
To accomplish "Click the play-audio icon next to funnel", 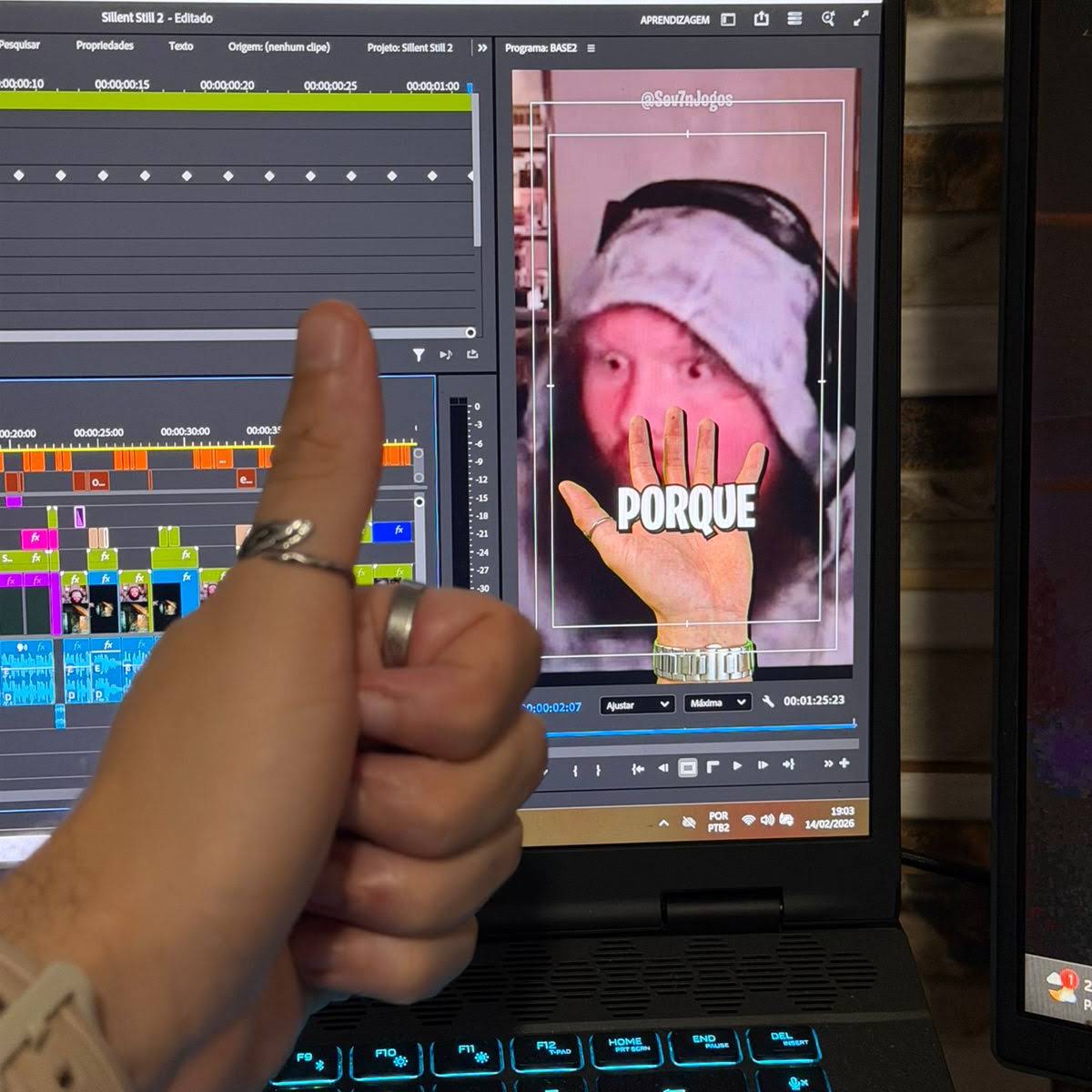I will tap(445, 354).
